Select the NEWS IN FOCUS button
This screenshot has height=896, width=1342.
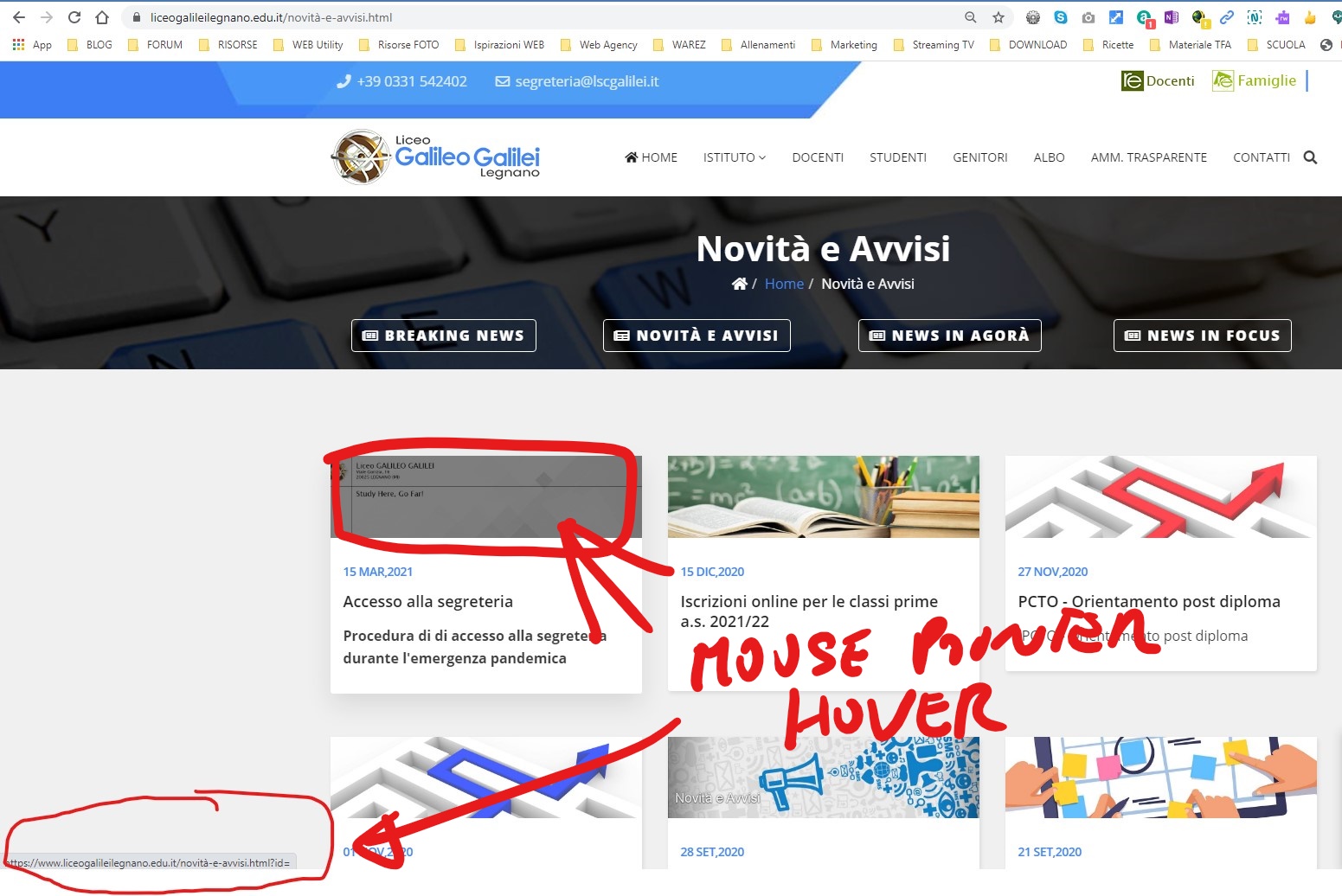click(x=1202, y=336)
